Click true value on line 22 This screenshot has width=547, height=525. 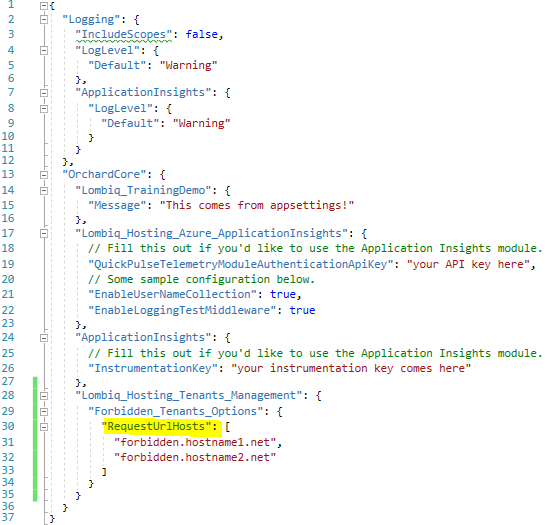302,310
